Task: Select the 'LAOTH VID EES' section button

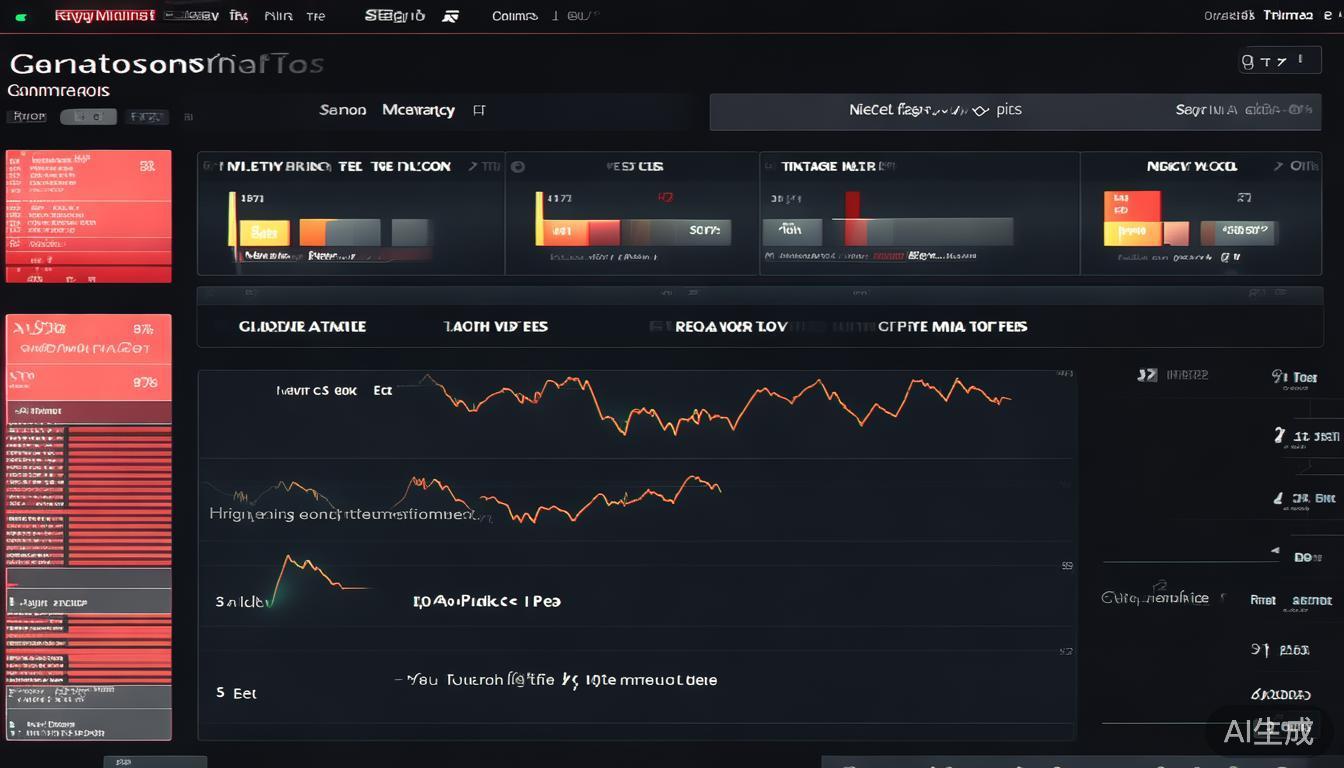Action: (495, 327)
